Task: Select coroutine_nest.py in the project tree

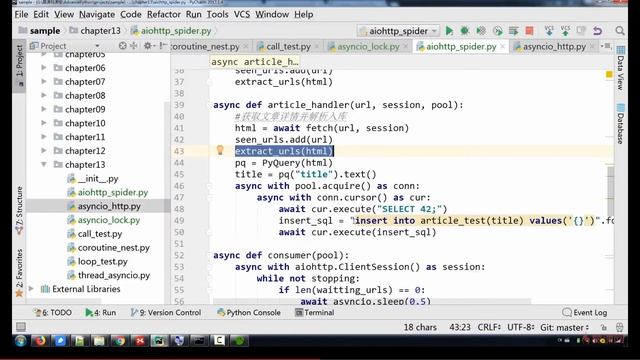Action: pyautogui.click(x=113, y=248)
